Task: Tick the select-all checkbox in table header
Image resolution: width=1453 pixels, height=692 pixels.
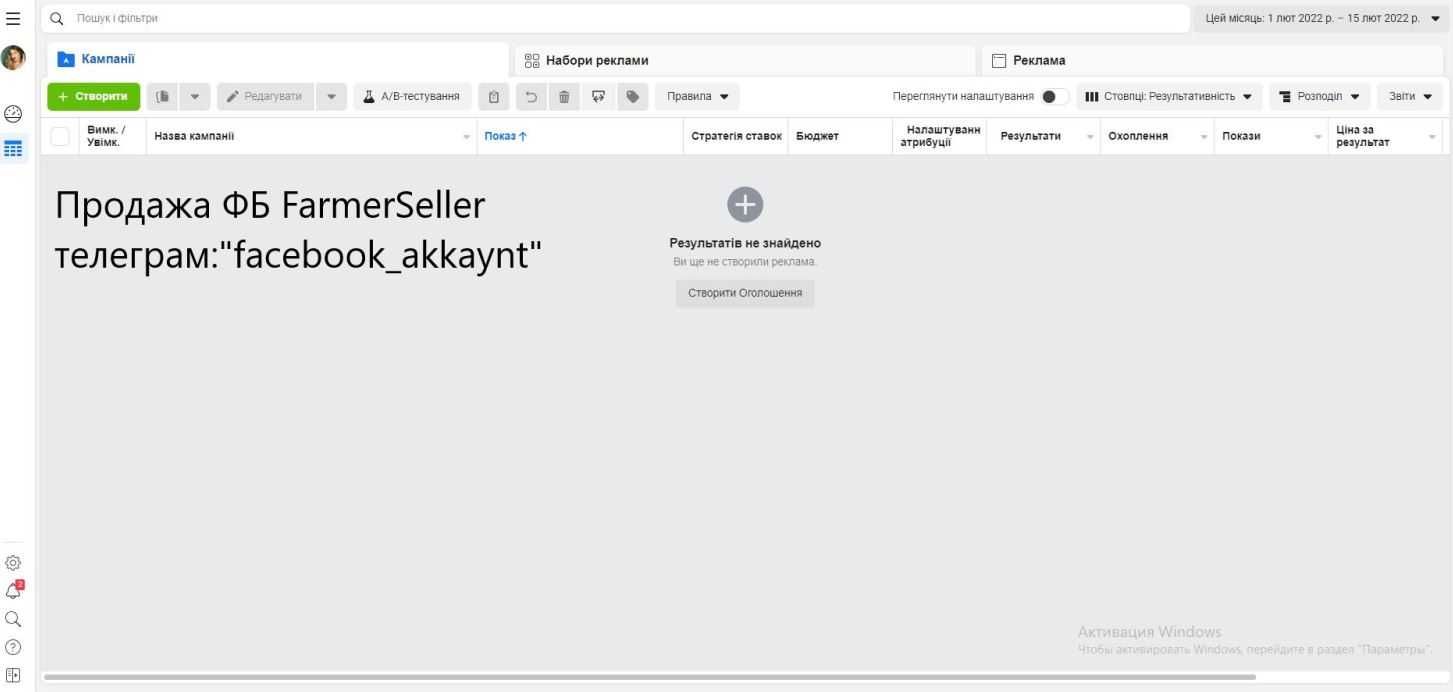Action: click(x=62, y=137)
